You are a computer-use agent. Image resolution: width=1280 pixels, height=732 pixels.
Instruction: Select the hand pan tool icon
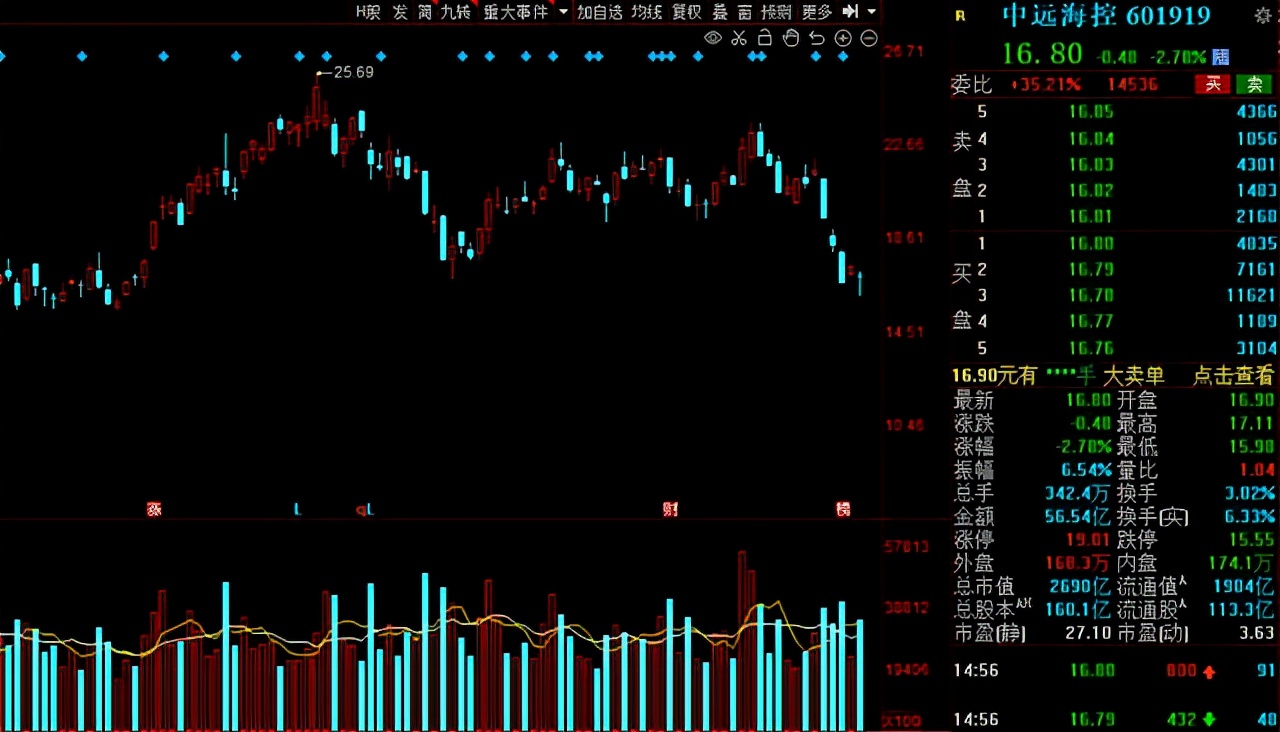click(791, 38)
